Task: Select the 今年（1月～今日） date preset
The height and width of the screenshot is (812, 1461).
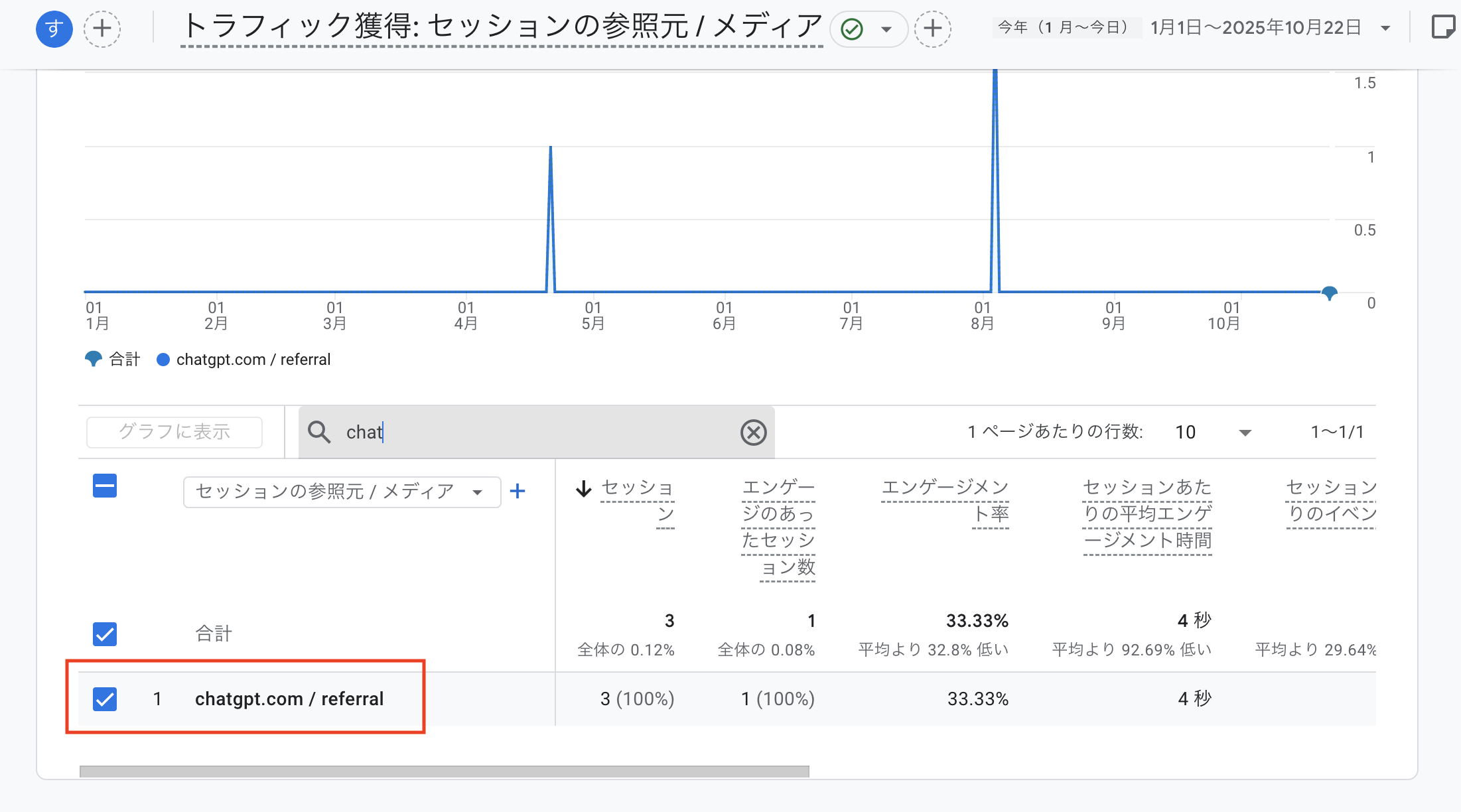Action: (x=1066, y=27)
